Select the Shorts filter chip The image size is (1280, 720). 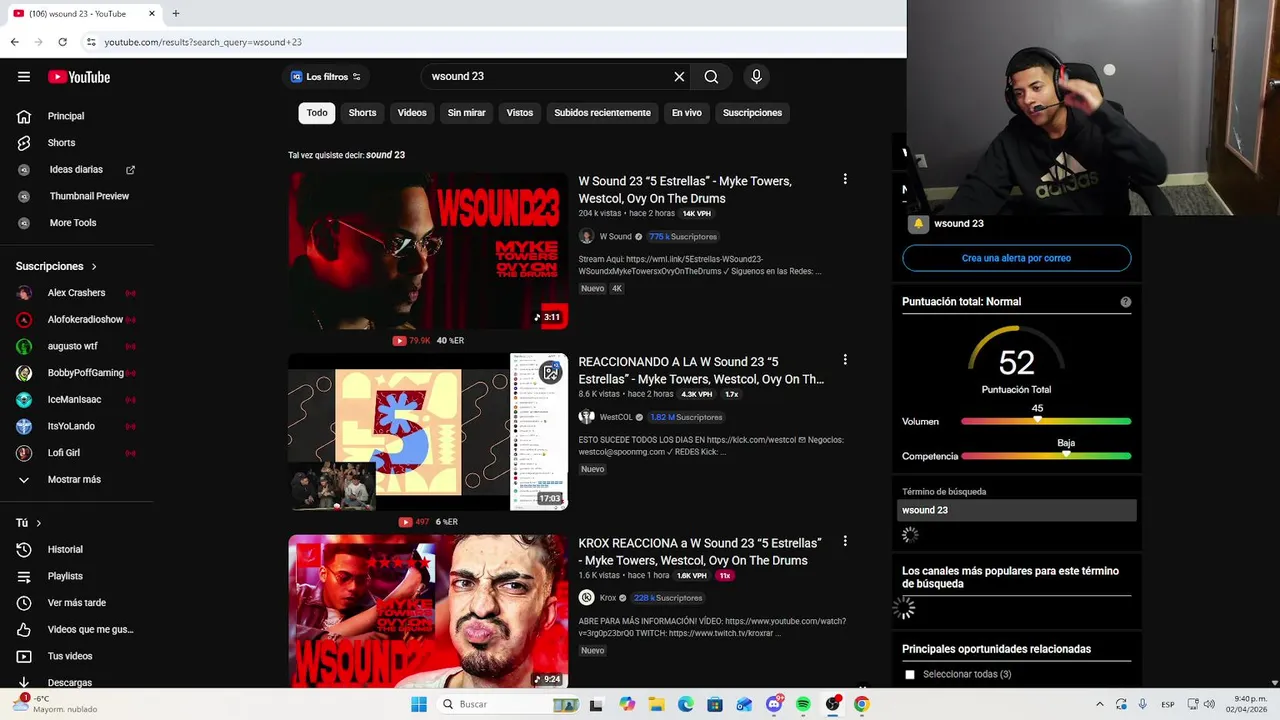362,113
